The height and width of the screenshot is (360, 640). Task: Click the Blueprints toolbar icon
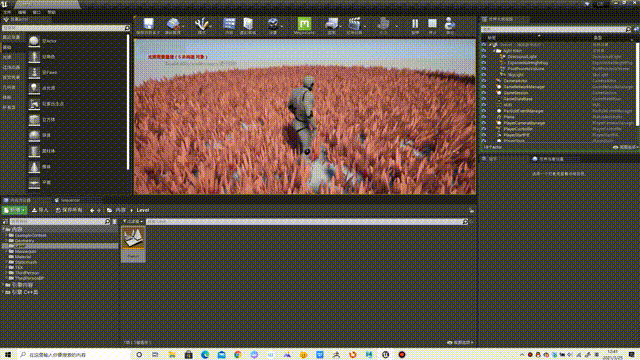(x=331, y=24)
